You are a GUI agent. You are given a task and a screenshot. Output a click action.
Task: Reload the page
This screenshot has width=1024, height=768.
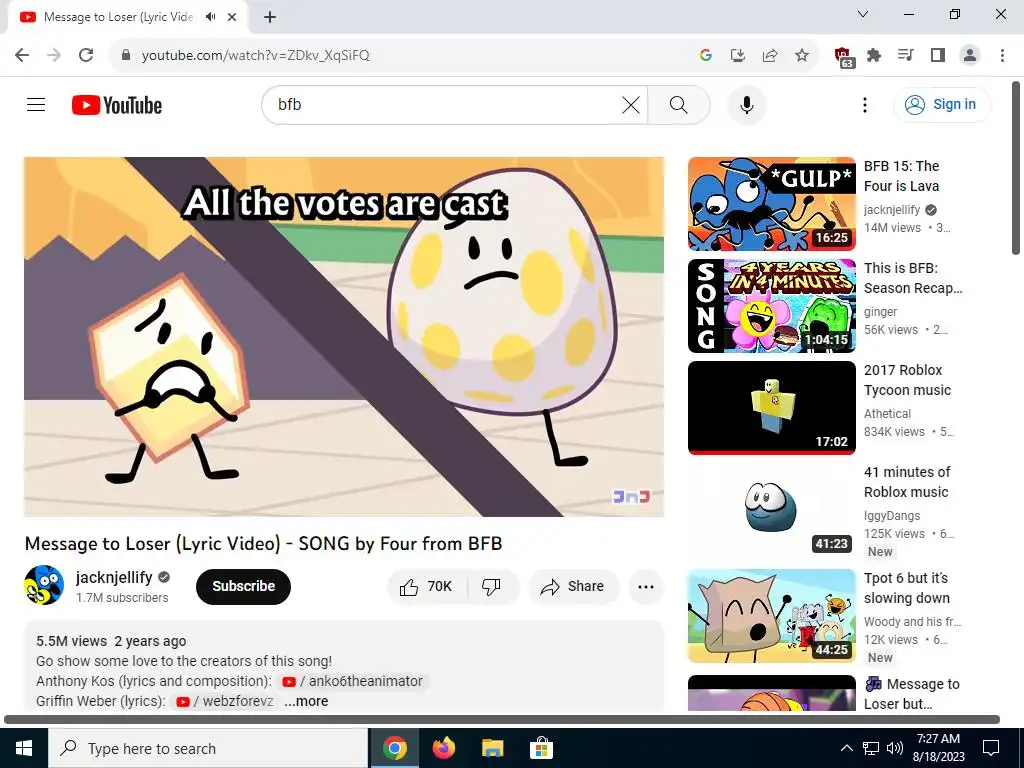pos(86,55)
